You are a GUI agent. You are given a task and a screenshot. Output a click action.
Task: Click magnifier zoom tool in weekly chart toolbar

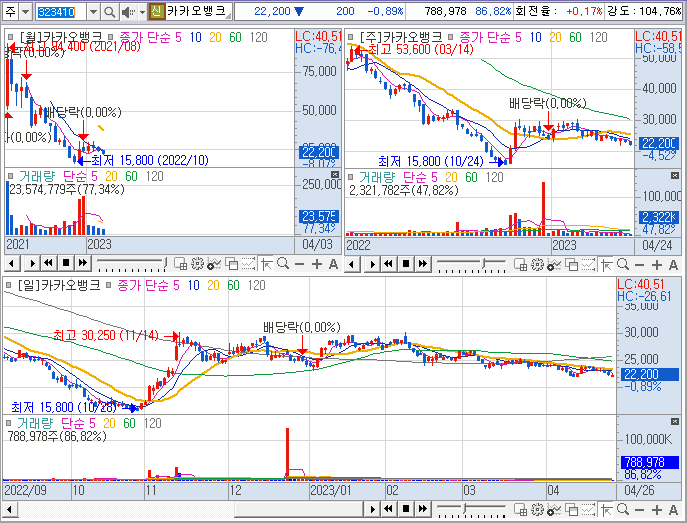[x=623, y=264]
